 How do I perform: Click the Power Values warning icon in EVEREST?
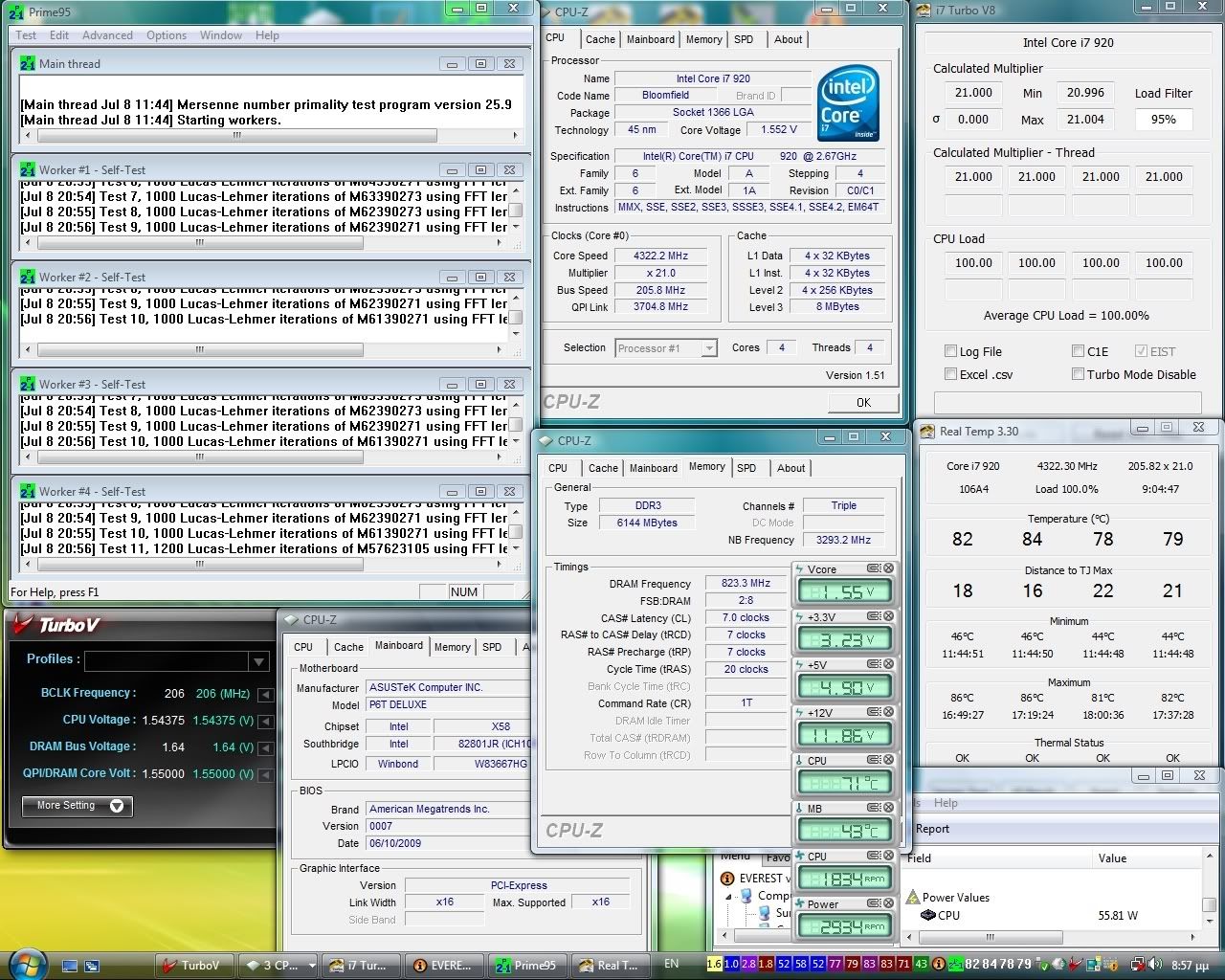coord(912,898)
